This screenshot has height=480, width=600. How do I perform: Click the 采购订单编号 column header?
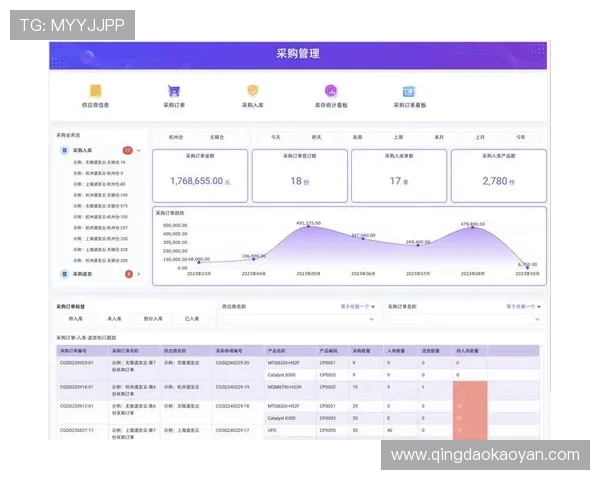click(82, 351)
